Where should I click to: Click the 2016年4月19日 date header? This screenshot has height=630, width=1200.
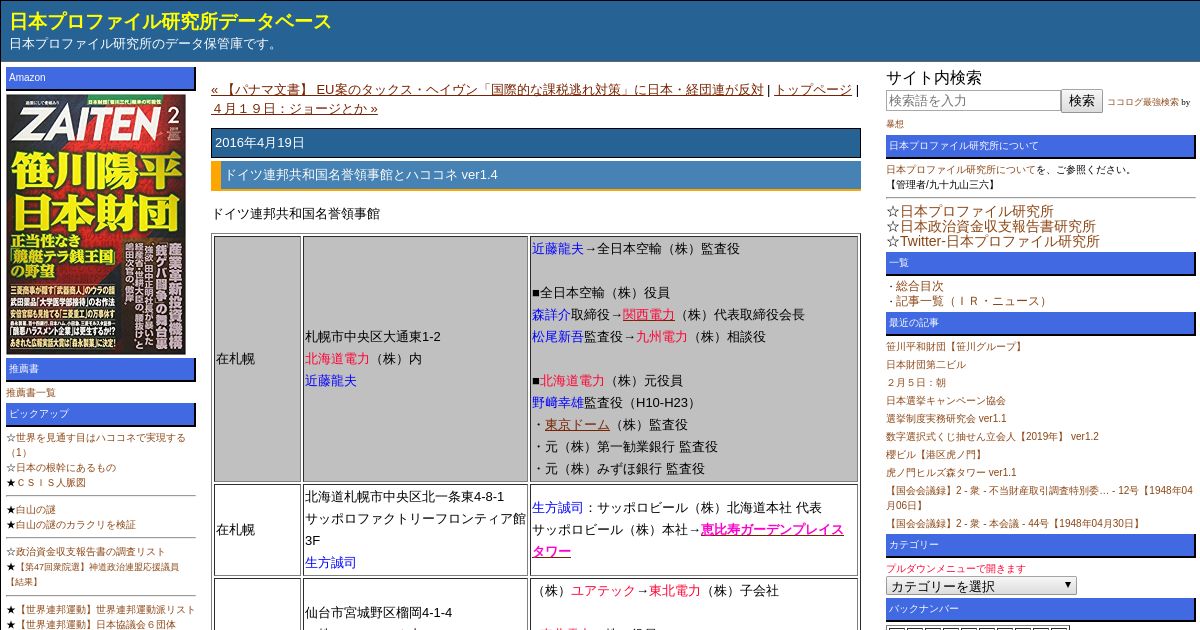point(536,143)
